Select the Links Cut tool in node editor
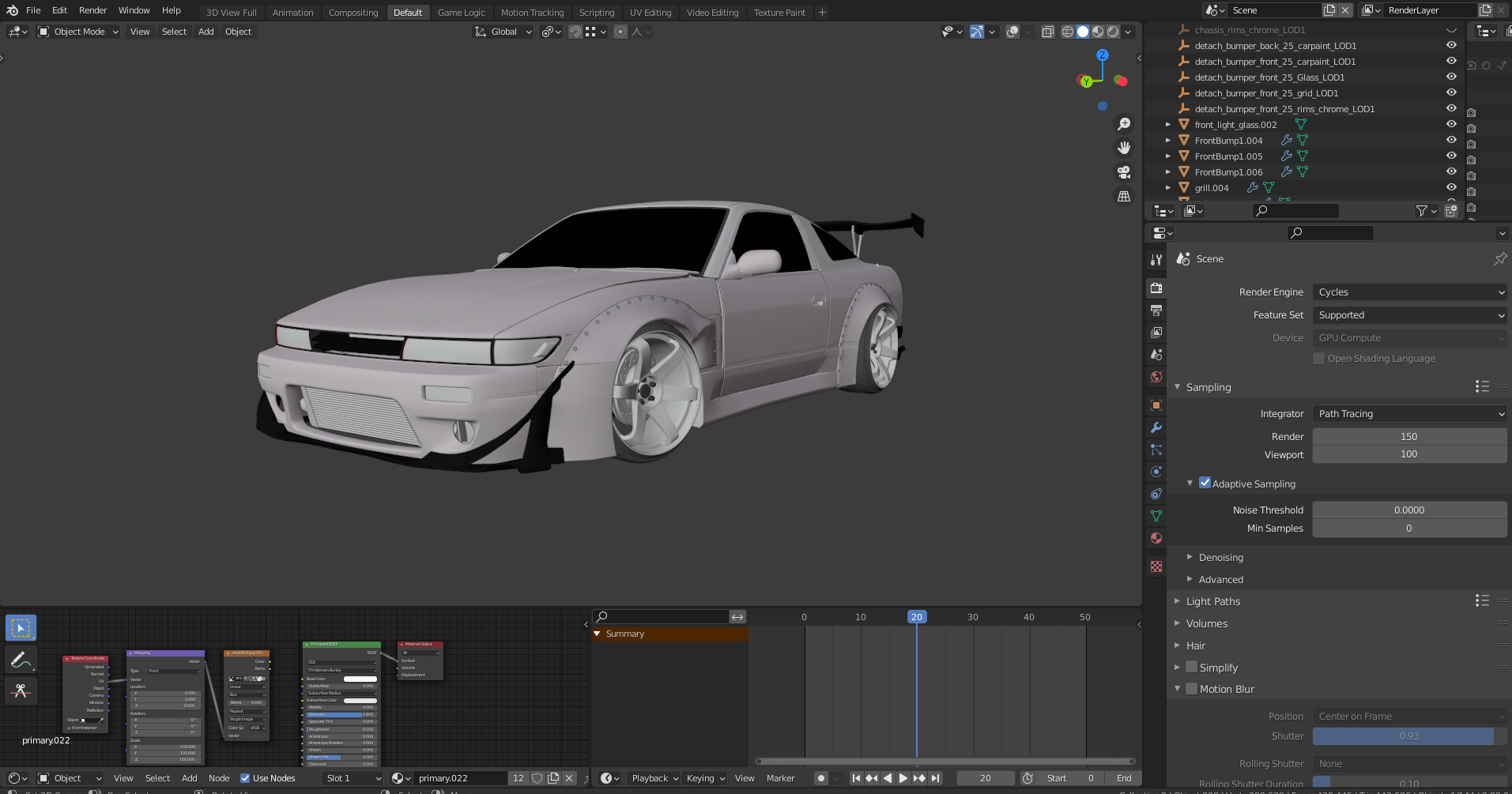This screenshot has width=1512, height=794. point(21,691)
